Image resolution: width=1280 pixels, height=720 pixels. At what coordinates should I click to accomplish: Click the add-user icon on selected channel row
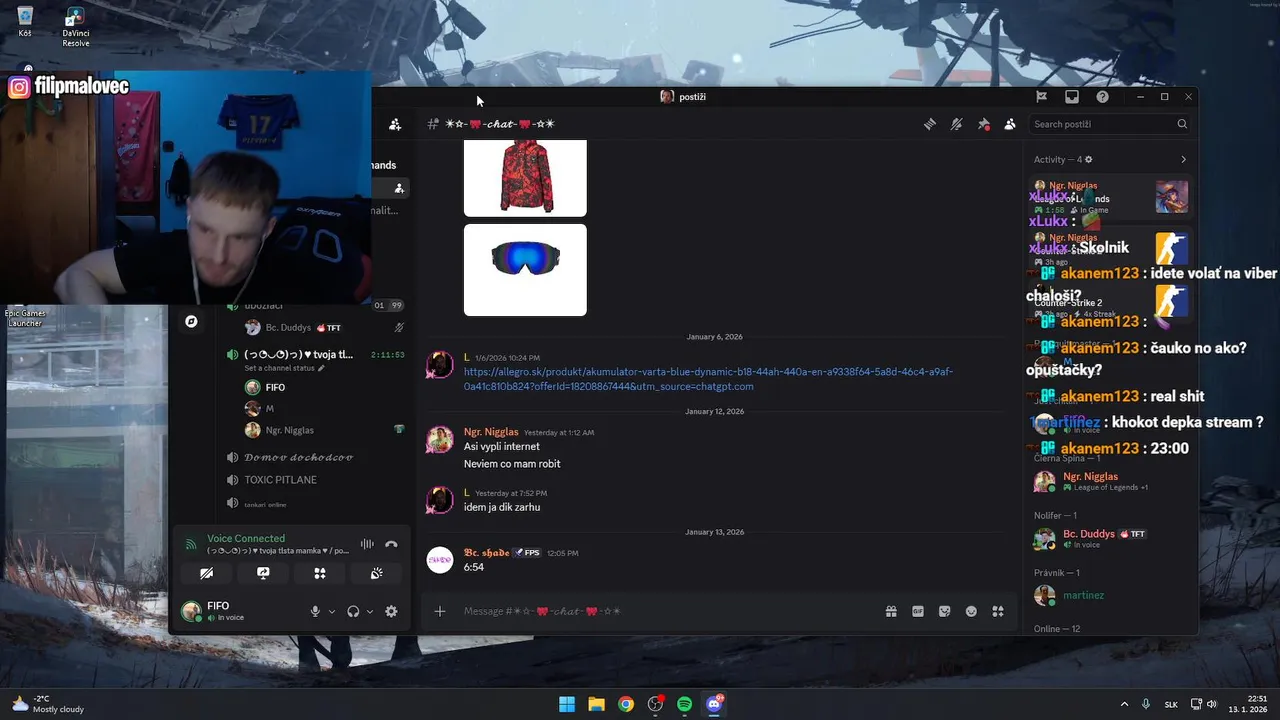(x=399, y=188)
